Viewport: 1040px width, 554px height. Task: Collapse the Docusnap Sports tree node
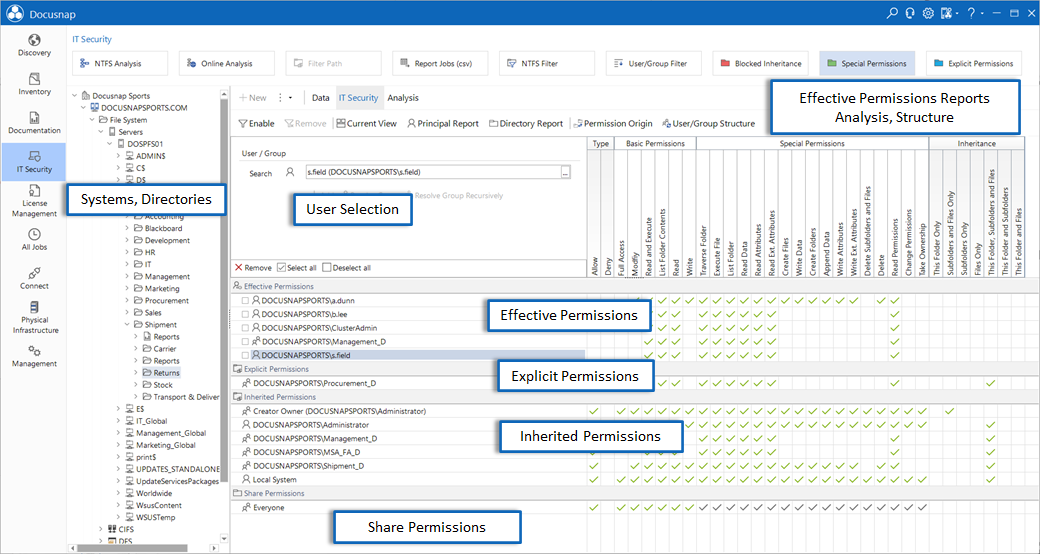tap(75, 96)
